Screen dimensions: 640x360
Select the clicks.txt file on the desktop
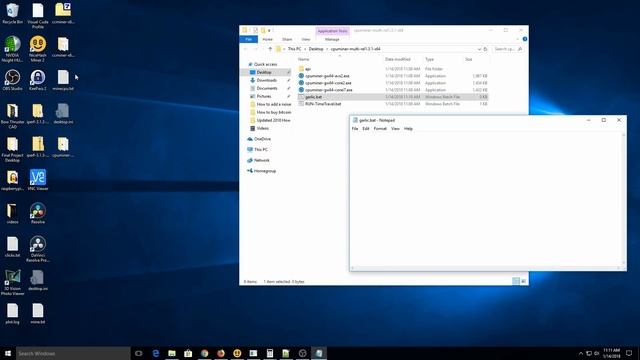[x=12, y=247]
